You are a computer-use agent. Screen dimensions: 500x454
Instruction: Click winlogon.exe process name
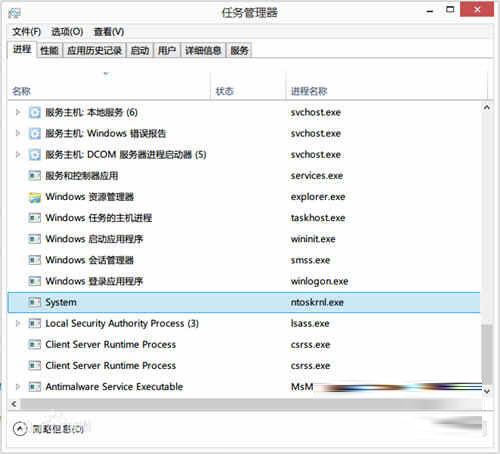(319, 281)
